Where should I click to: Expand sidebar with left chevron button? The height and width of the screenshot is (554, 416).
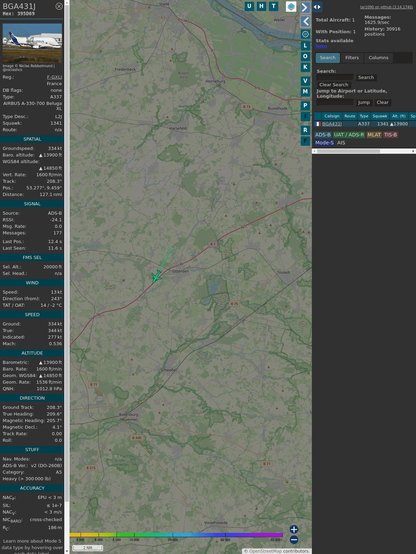[x=305, y=22]
